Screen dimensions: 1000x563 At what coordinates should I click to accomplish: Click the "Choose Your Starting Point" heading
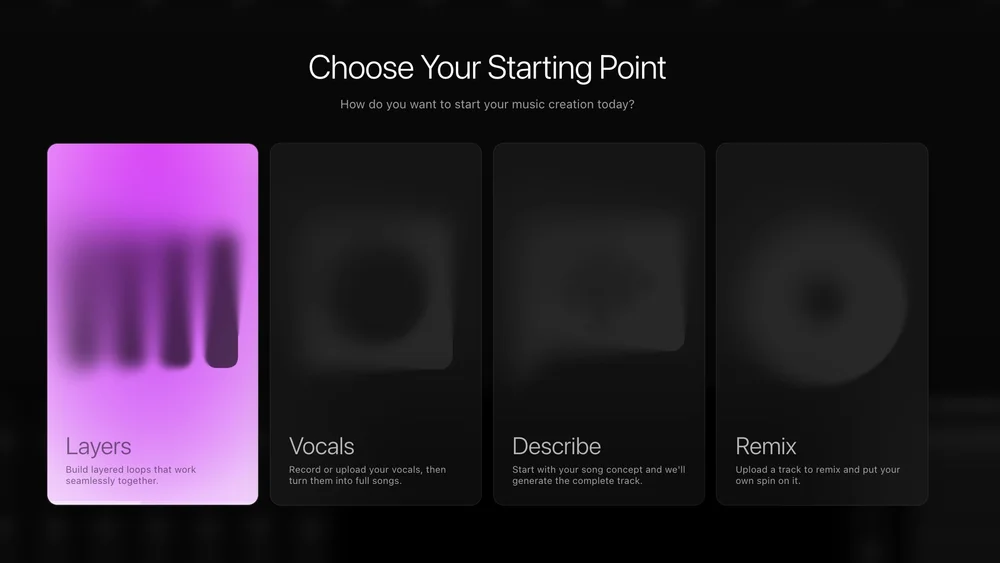coord(487,68)
